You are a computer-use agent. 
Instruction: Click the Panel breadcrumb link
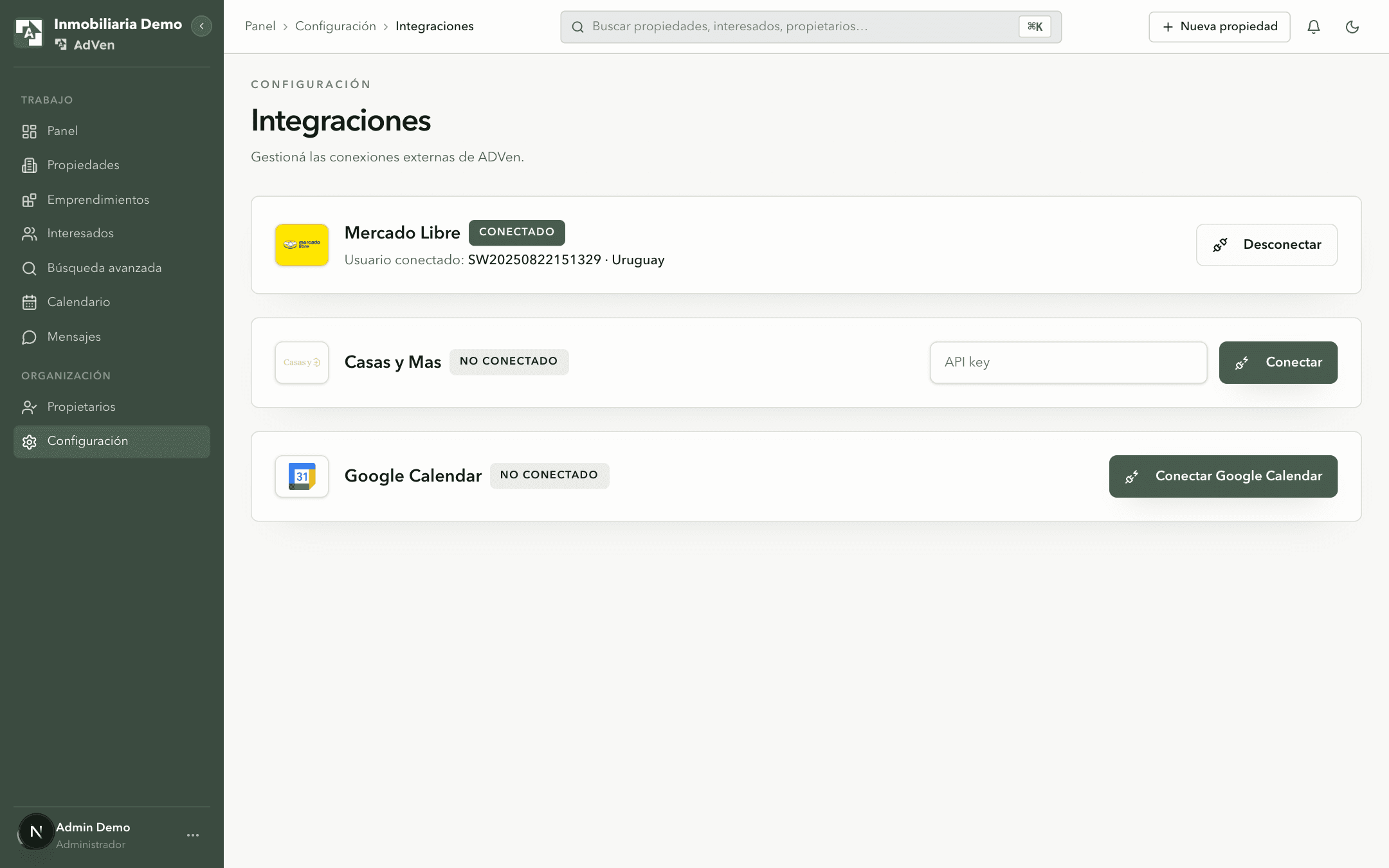pos(260,26)
